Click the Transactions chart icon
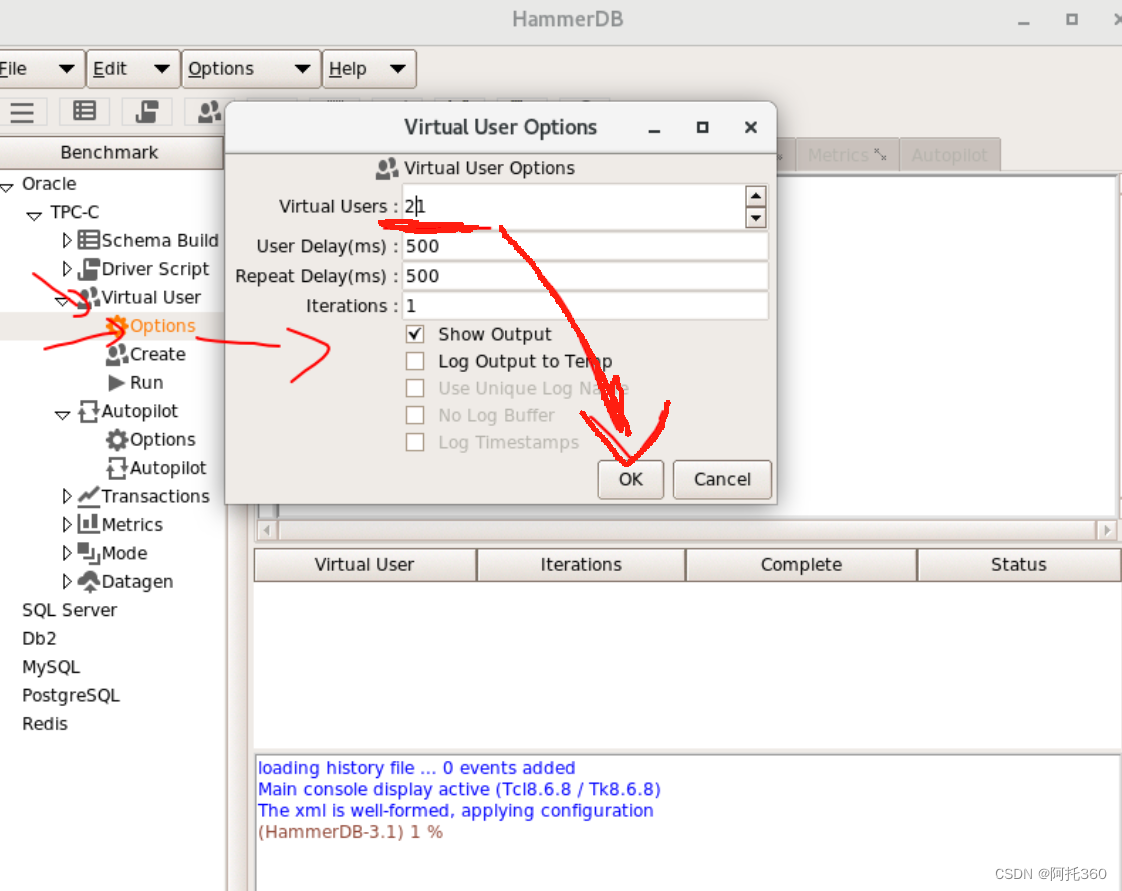 (89, 496)
